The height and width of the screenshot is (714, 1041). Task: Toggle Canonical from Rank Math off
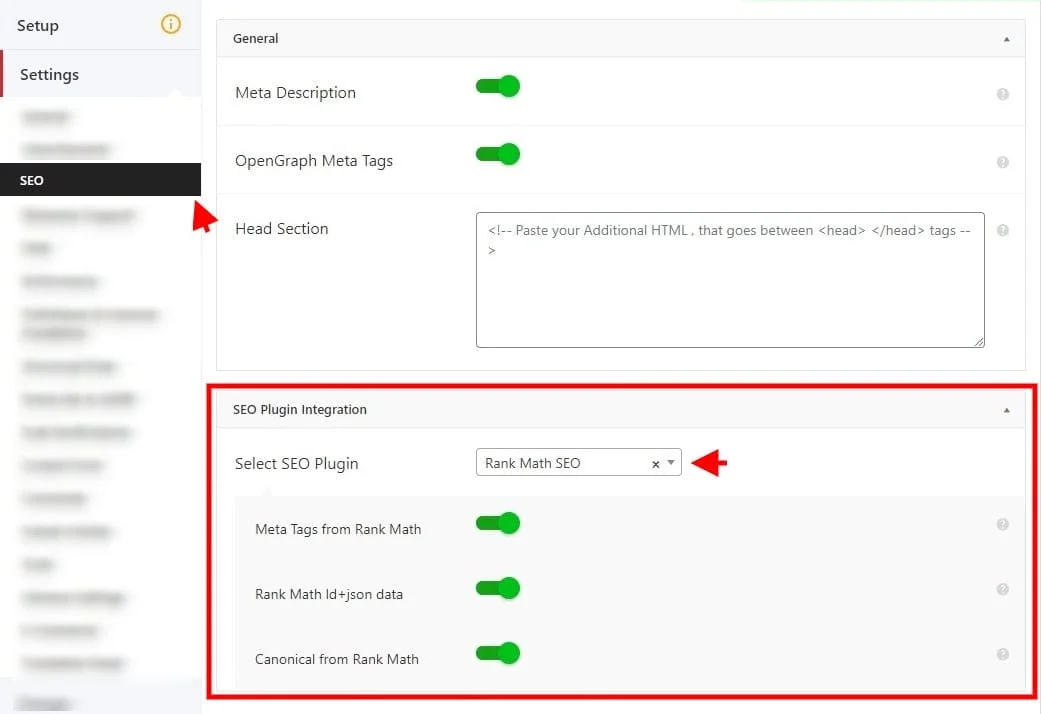[x=498, y=653]
